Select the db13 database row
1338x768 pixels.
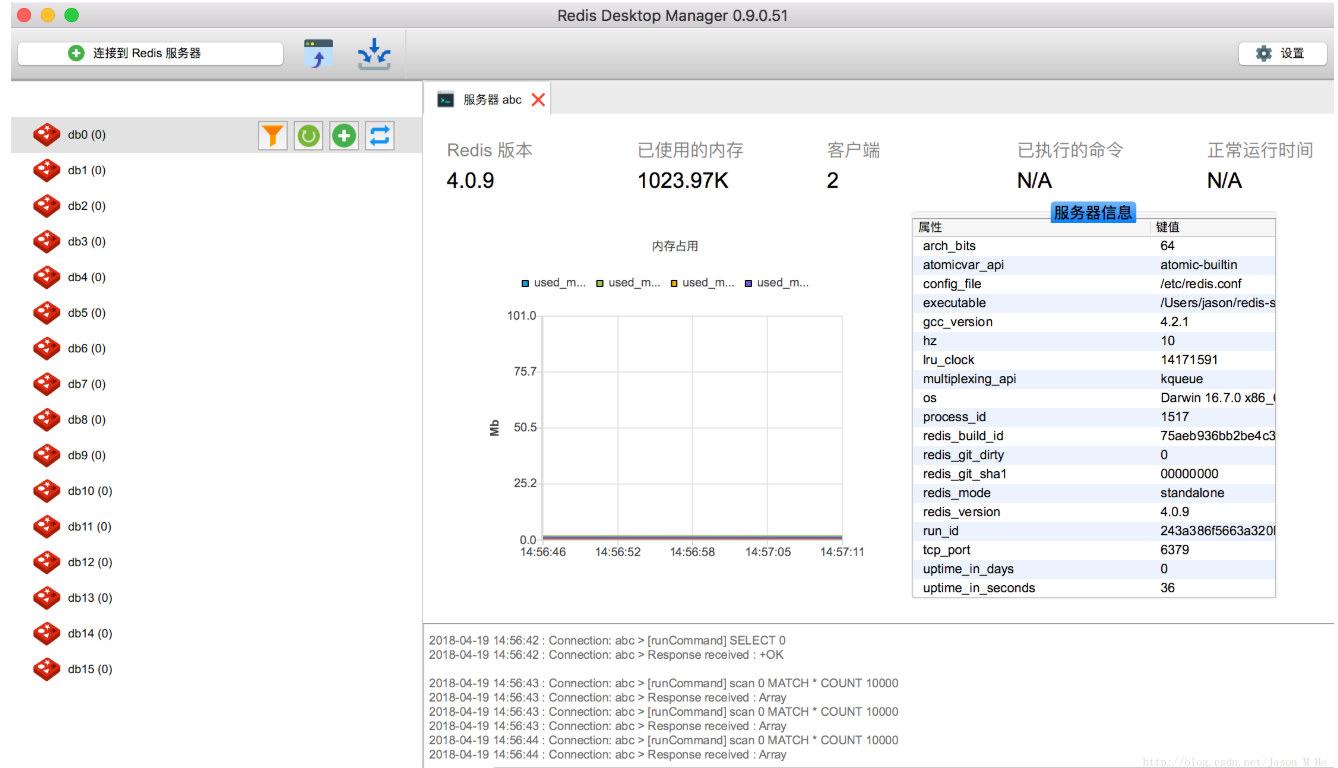click(x=217, y=598)
